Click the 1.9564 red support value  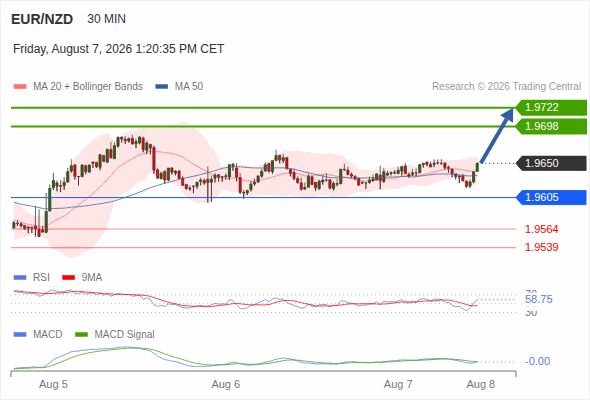pyautogui.click(x=541, y=229)
